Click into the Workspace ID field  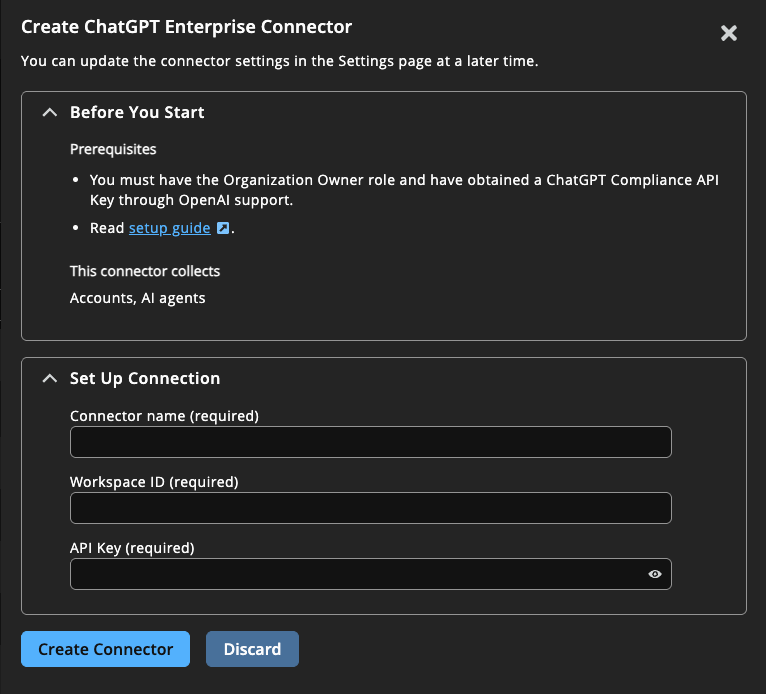[370, 508]
